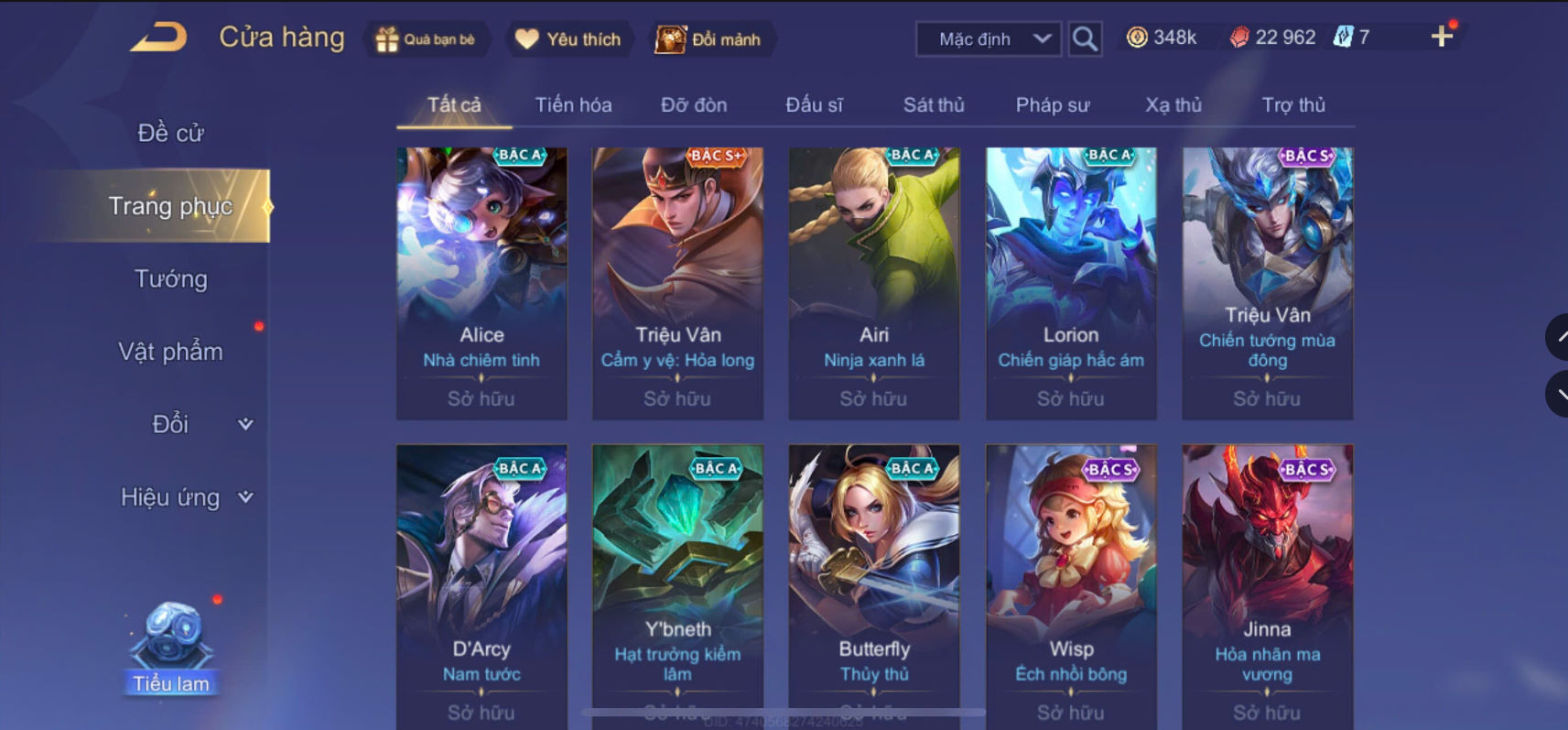Select Wisp Ếch nhồi bông skin card
Screen dimensions: 1568x730
[x=1071, y=586]
